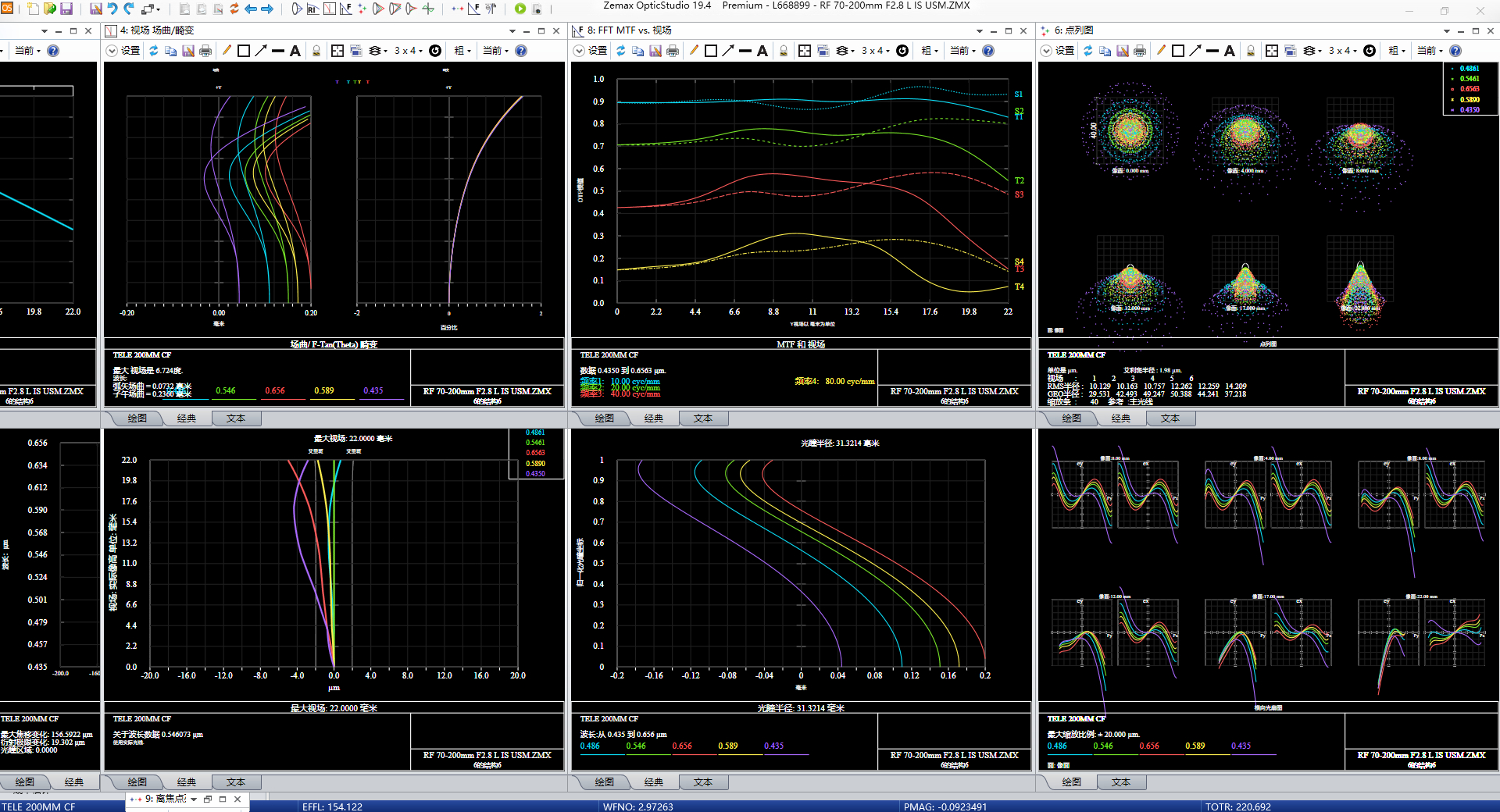Click the 设置 label in spot diagram window
Image resolution: width=1500 pixels, height=812 pixels.
point(1065,51)
